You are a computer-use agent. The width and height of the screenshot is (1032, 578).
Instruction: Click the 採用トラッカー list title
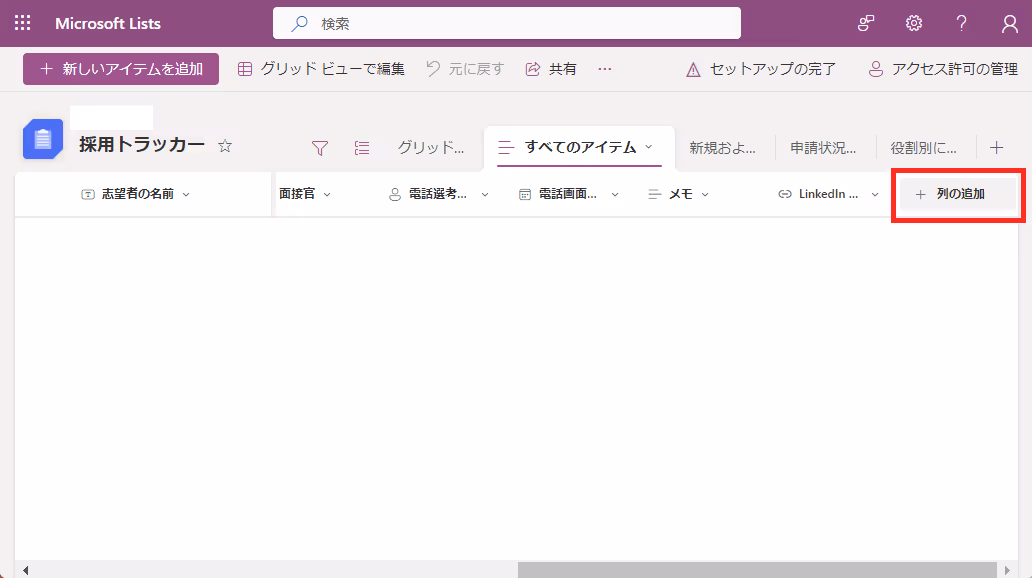click(x=142, y=145)
